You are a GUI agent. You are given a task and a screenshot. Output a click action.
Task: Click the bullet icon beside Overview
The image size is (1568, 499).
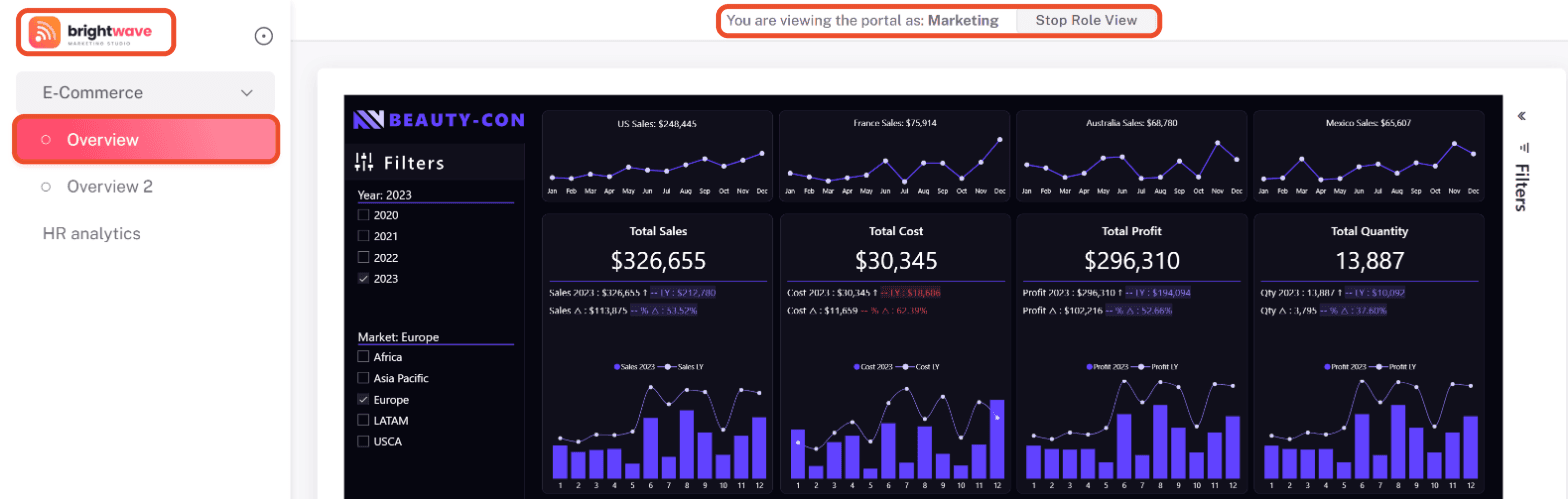pos(46,140)
